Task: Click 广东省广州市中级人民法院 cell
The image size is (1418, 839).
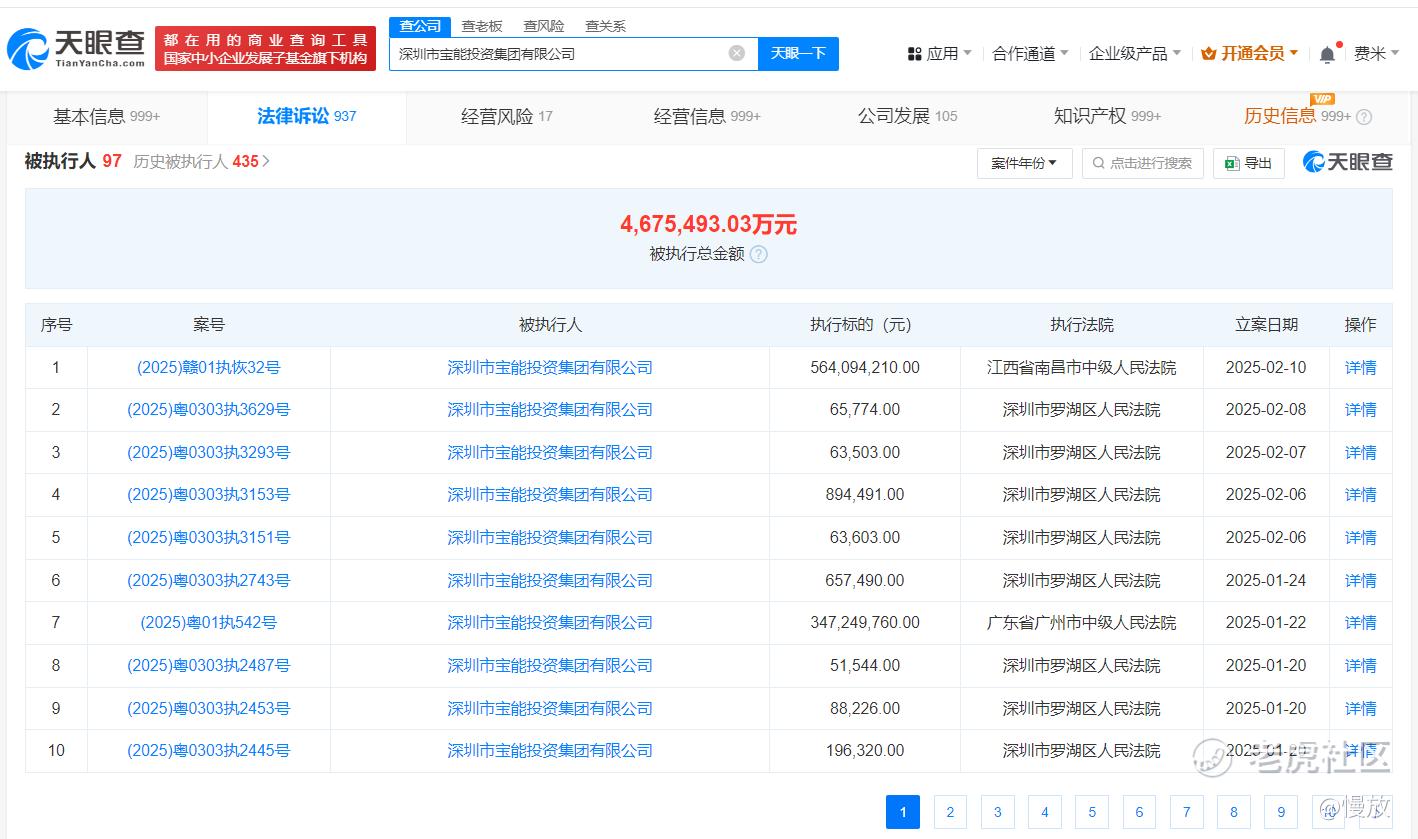Action: point(1082,623)
